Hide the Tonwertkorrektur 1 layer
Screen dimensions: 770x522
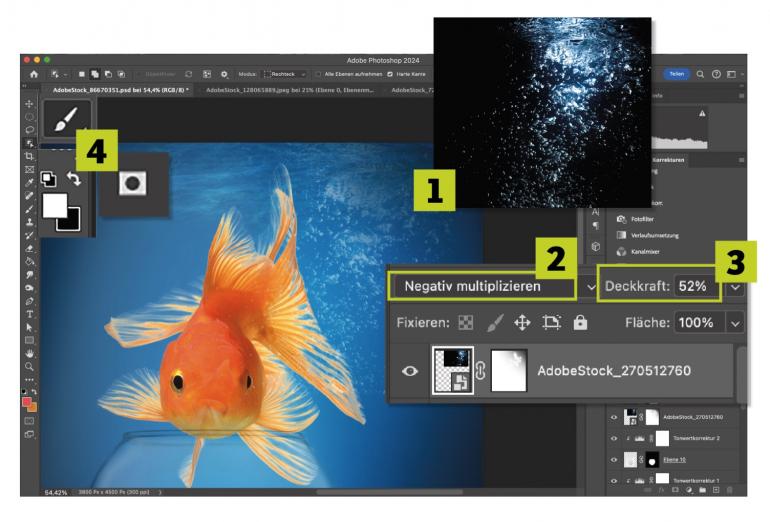[x=614, y=481]
